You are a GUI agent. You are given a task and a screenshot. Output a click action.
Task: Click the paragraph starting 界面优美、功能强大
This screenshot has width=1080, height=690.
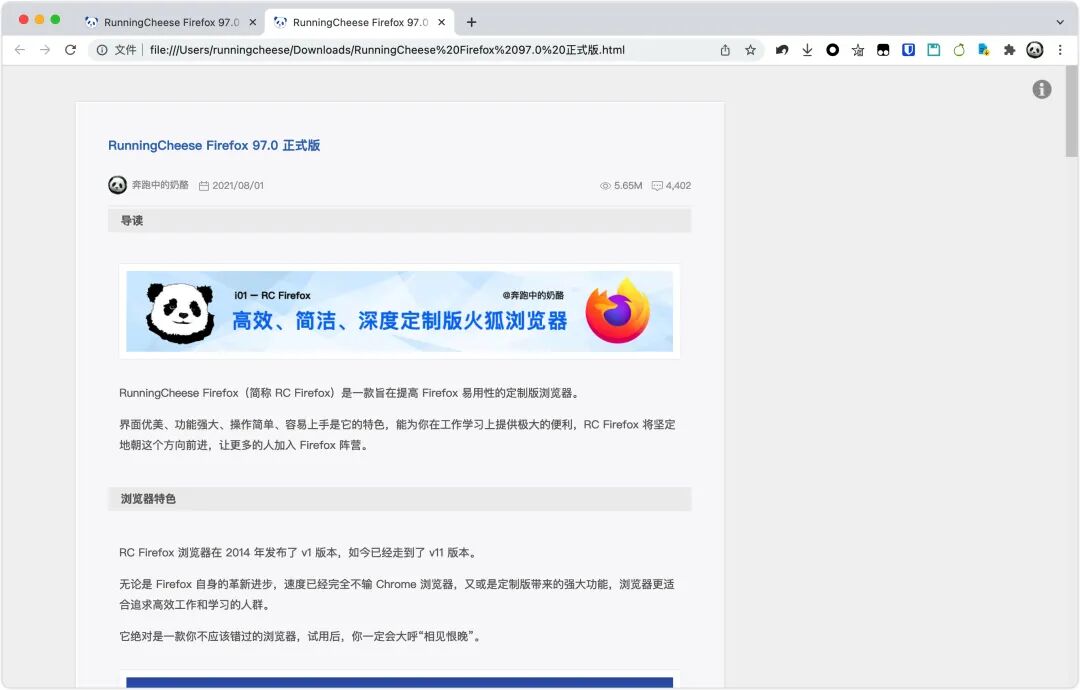pyautogui.click(x=397, y=435)
